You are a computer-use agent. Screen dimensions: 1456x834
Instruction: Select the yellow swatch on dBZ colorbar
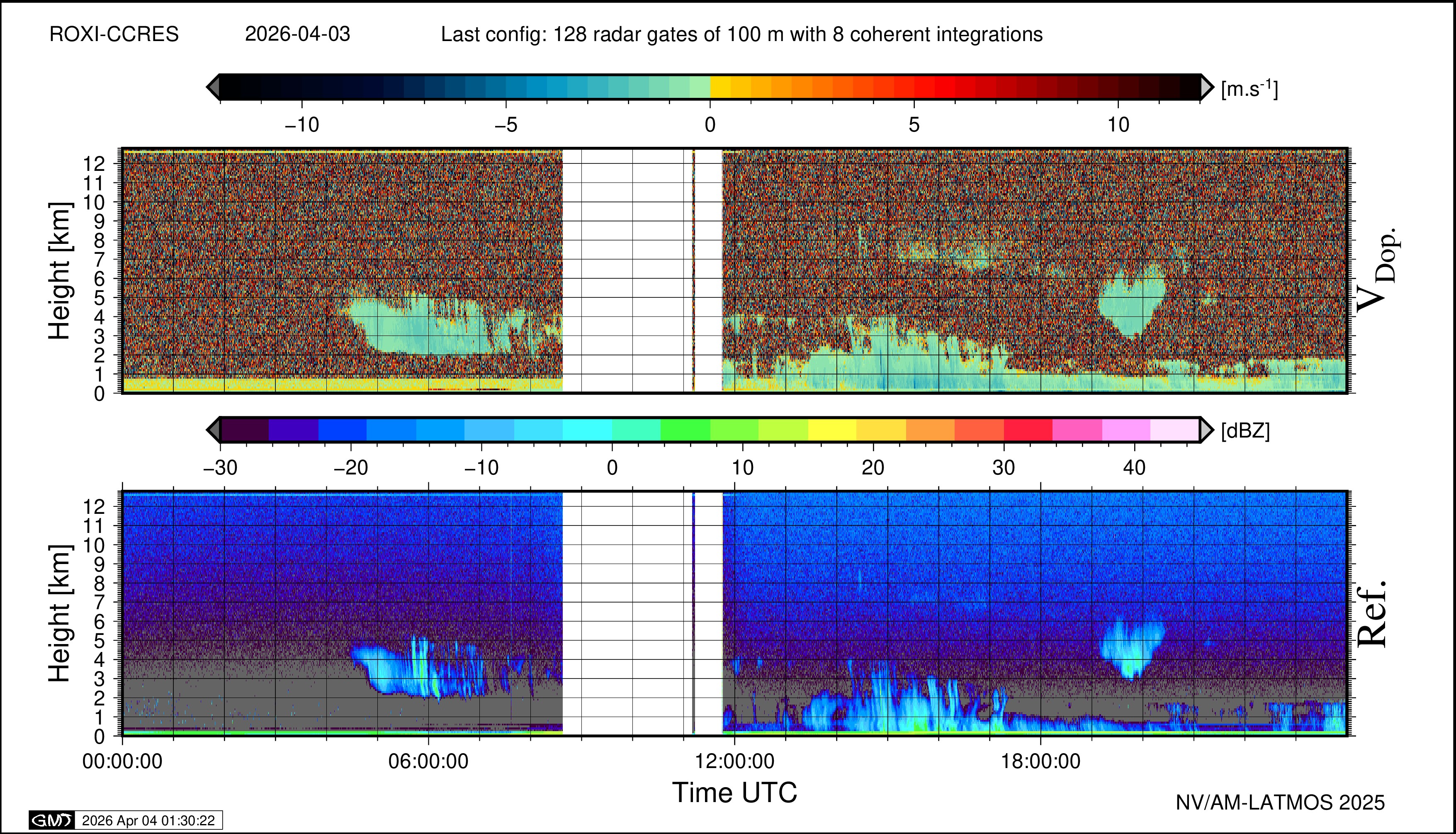831,430
